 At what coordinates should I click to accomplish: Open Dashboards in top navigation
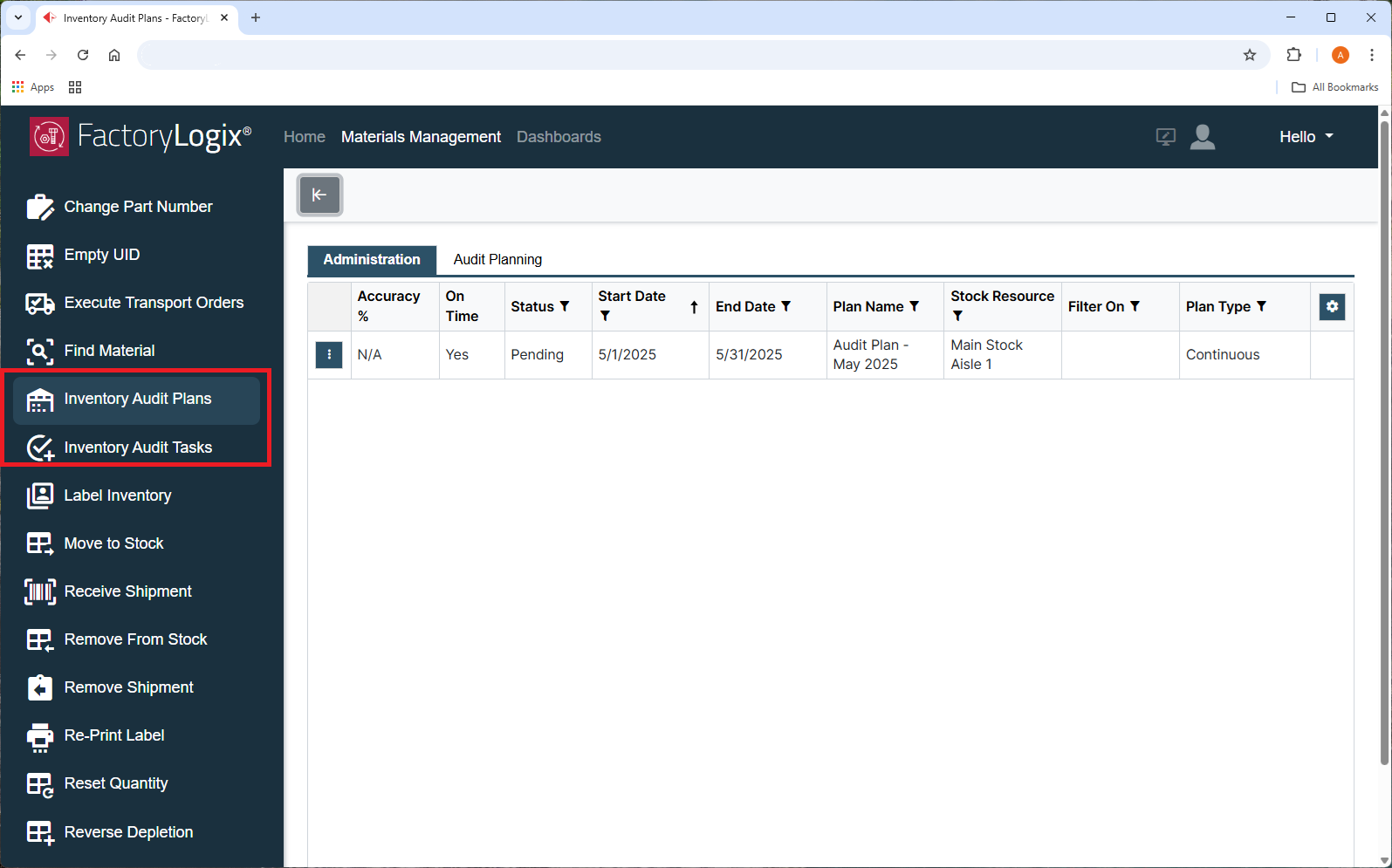[x=559, y=137]
